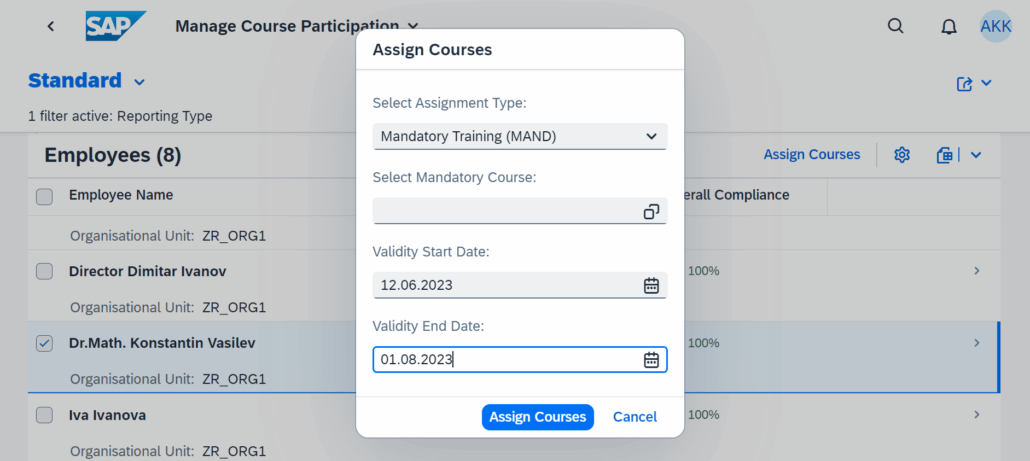
Task: Open the Manage Course Participation title menu
Action: pos(414,27)
